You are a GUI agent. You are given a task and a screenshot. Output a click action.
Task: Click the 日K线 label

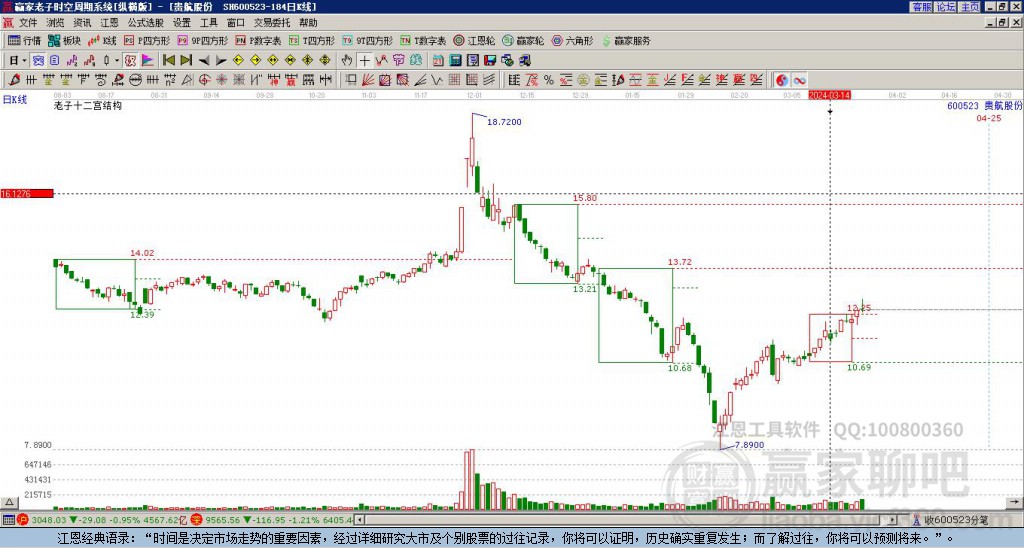click(x=15, y=100)
